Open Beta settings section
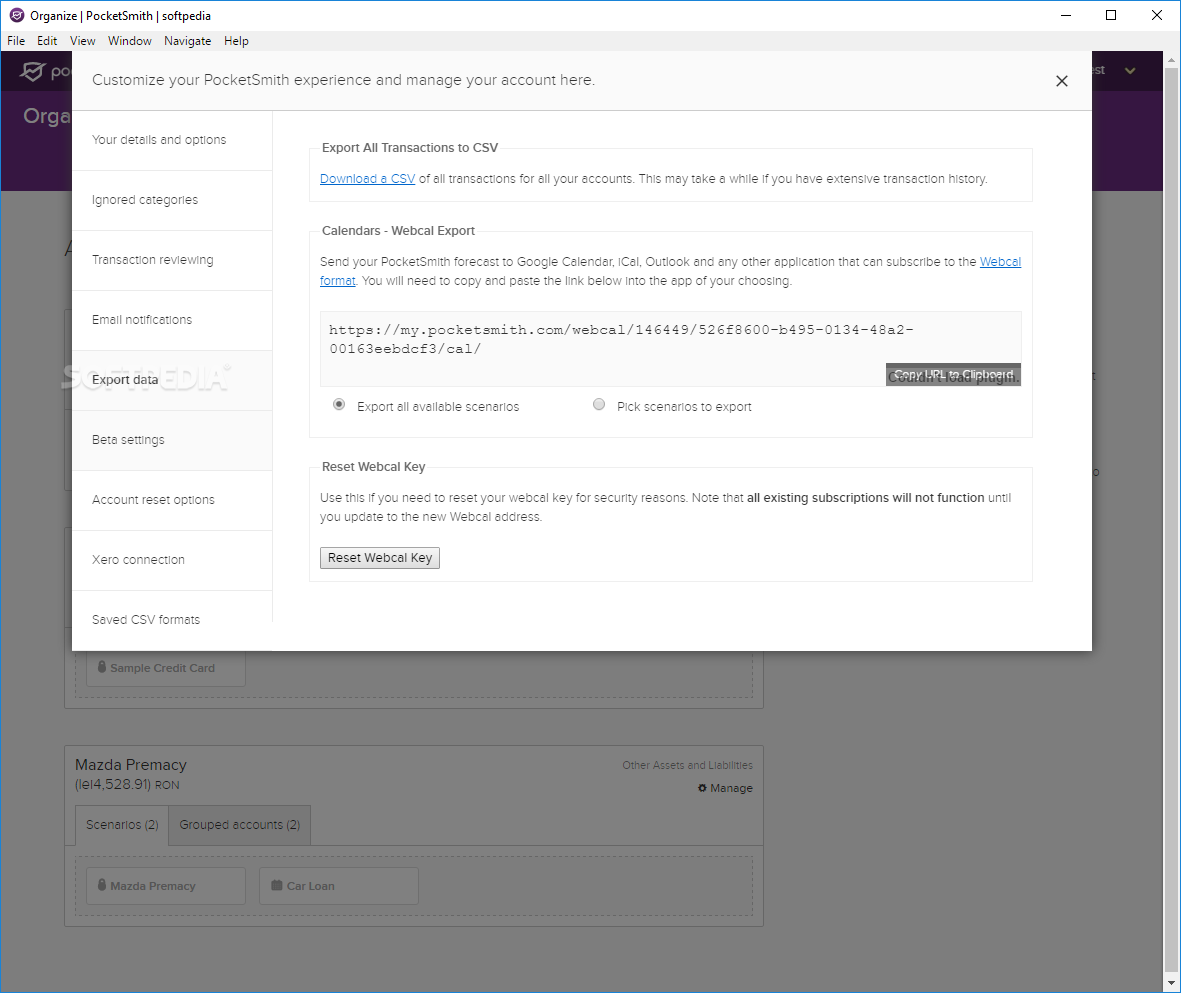This screenshot has width=1181, height=993. click(172, 440)
